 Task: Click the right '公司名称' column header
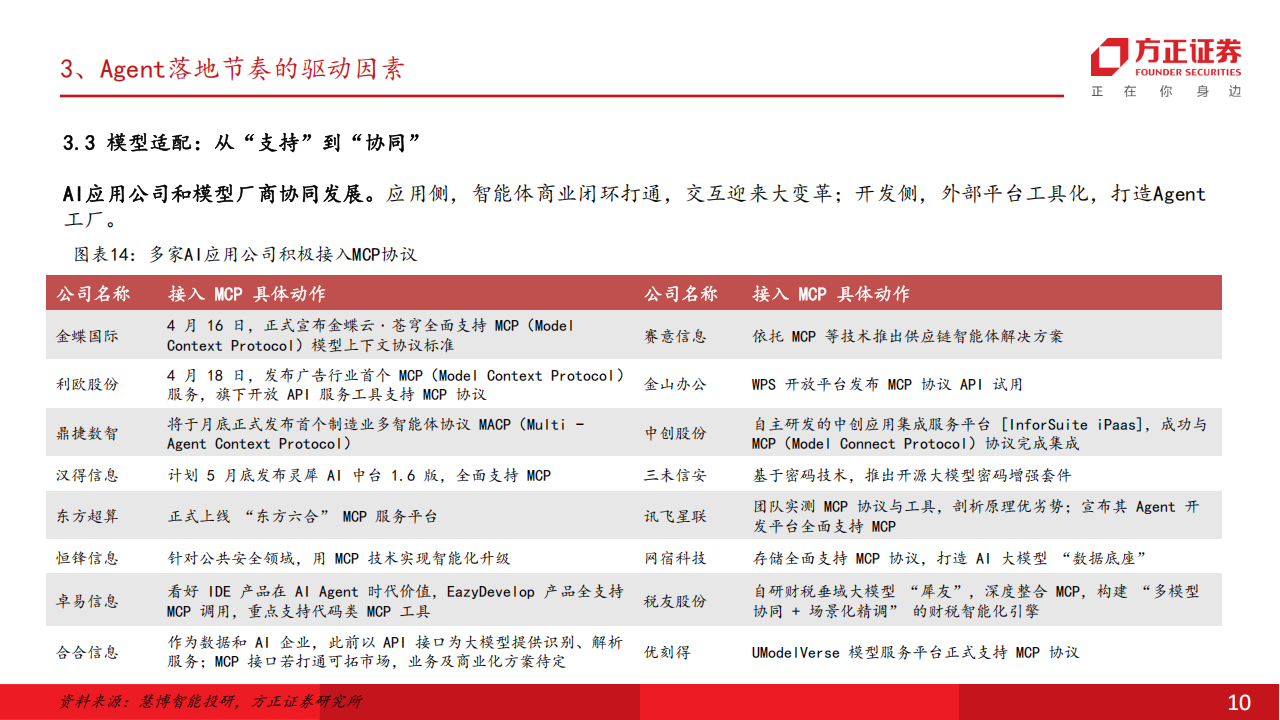(x=681, y=294)
